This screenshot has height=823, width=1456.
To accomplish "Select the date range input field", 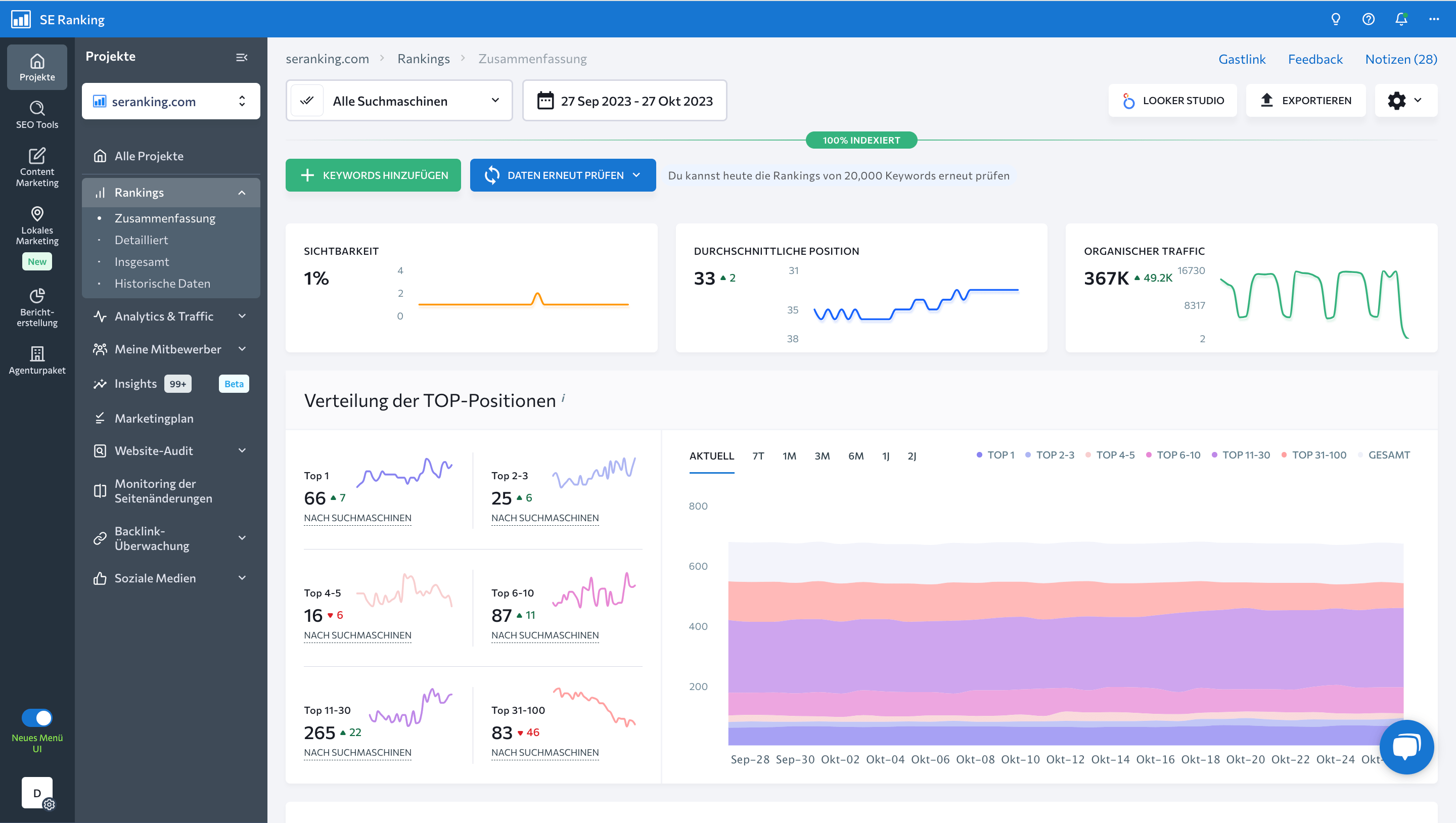I will pyautogui.click(x=635, y=100).
